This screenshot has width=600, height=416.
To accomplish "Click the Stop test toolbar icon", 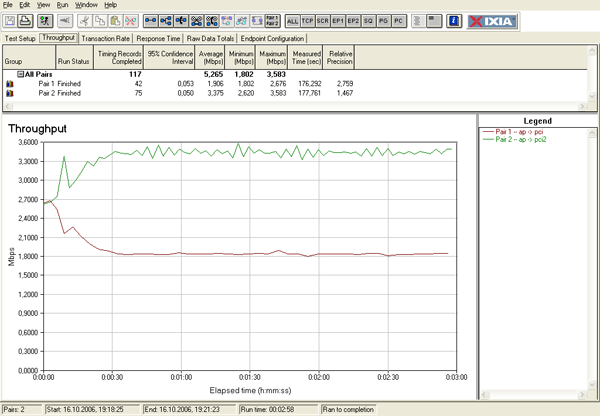I will tap(65, 21).
